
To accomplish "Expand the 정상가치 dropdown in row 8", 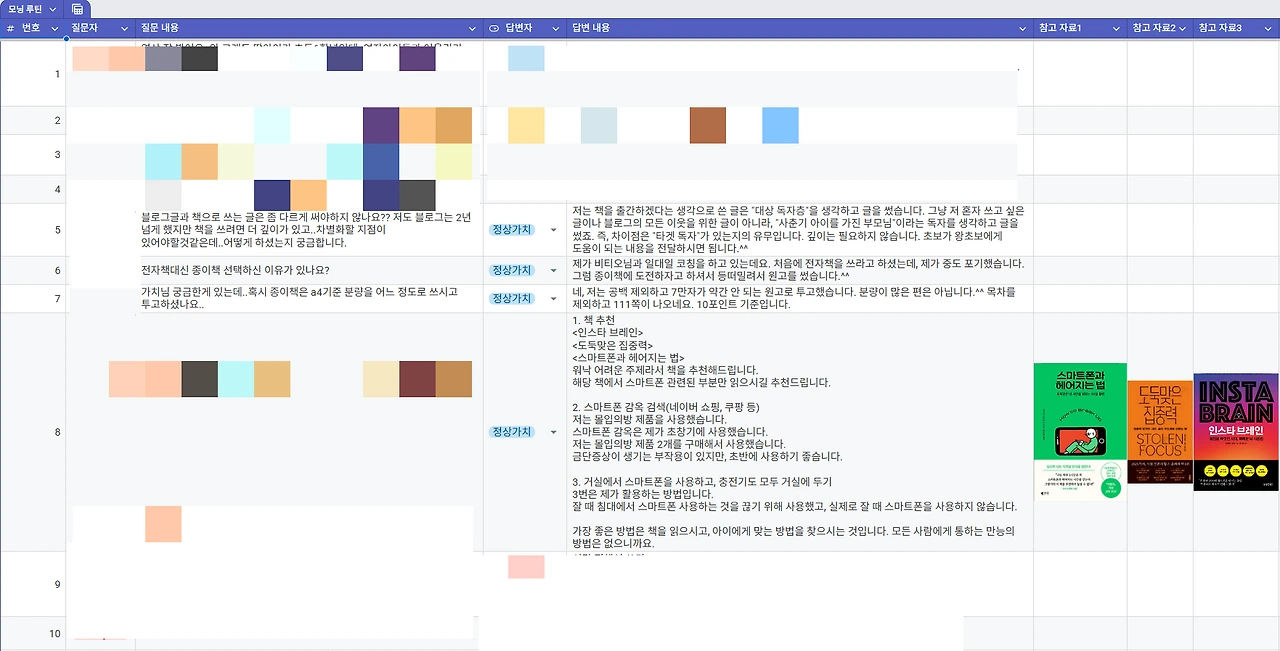I will 553,432.
